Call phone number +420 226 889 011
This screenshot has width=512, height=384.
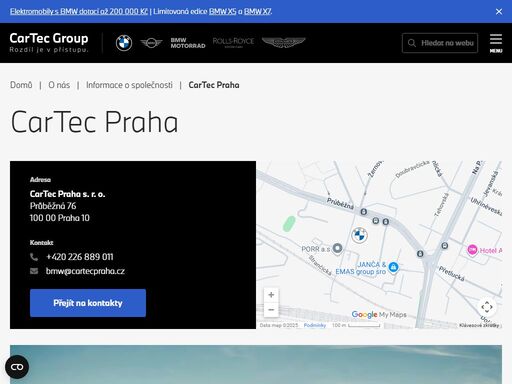click(80, 257)
